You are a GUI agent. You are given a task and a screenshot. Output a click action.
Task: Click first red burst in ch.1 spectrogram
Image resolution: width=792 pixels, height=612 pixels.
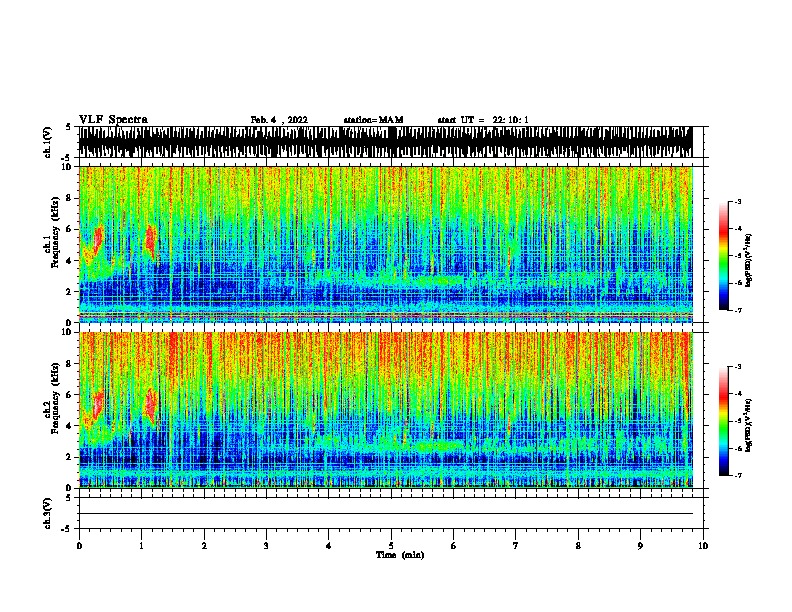pyautogui.click(x=97, y=239)
